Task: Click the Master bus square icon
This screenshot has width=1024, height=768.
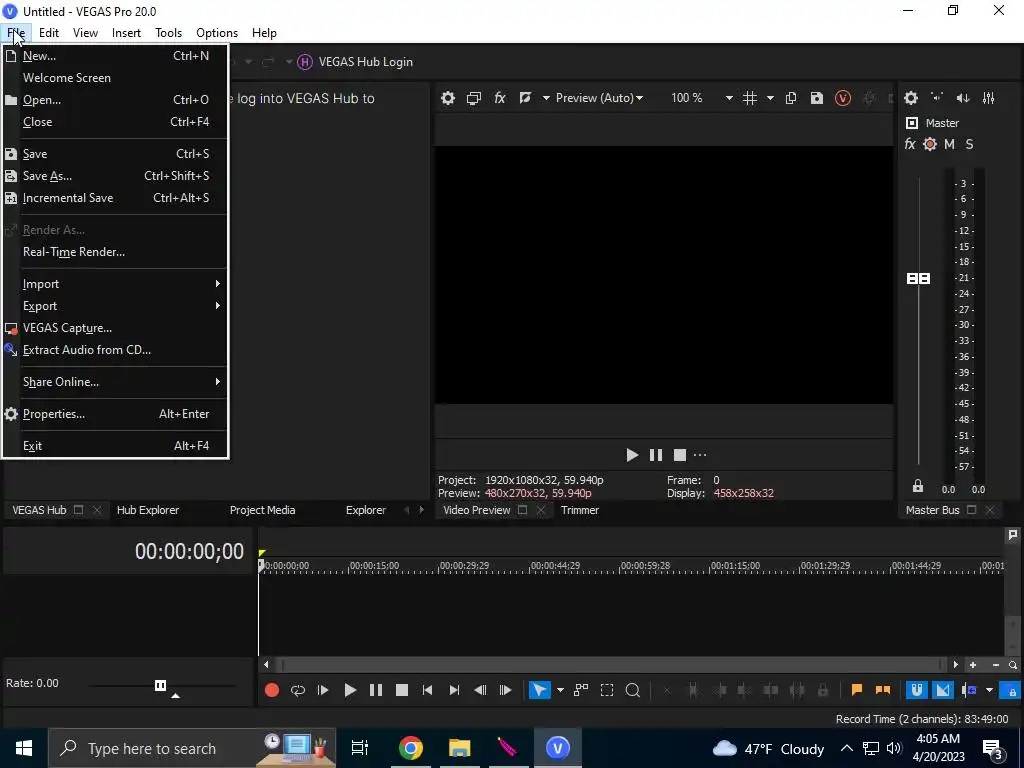Action: tap(912, 123)
